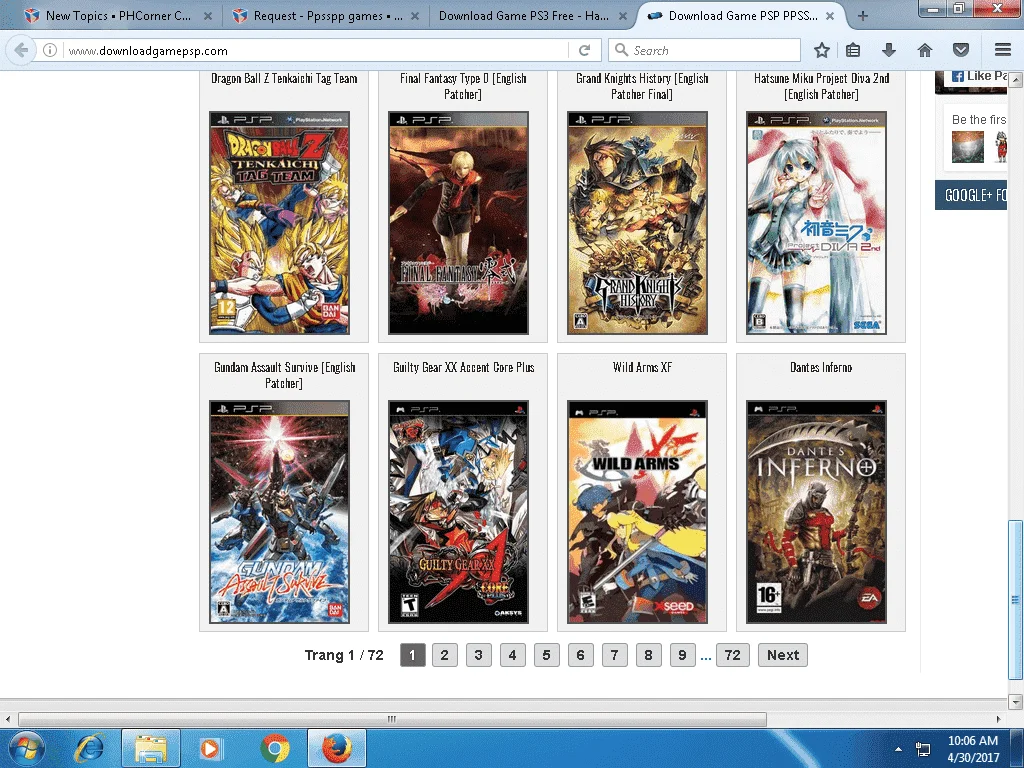Open Gundam Assault Survive title link
Image resolution: width=1024 pixels, height=768 pixels.
tap(284, 375)
